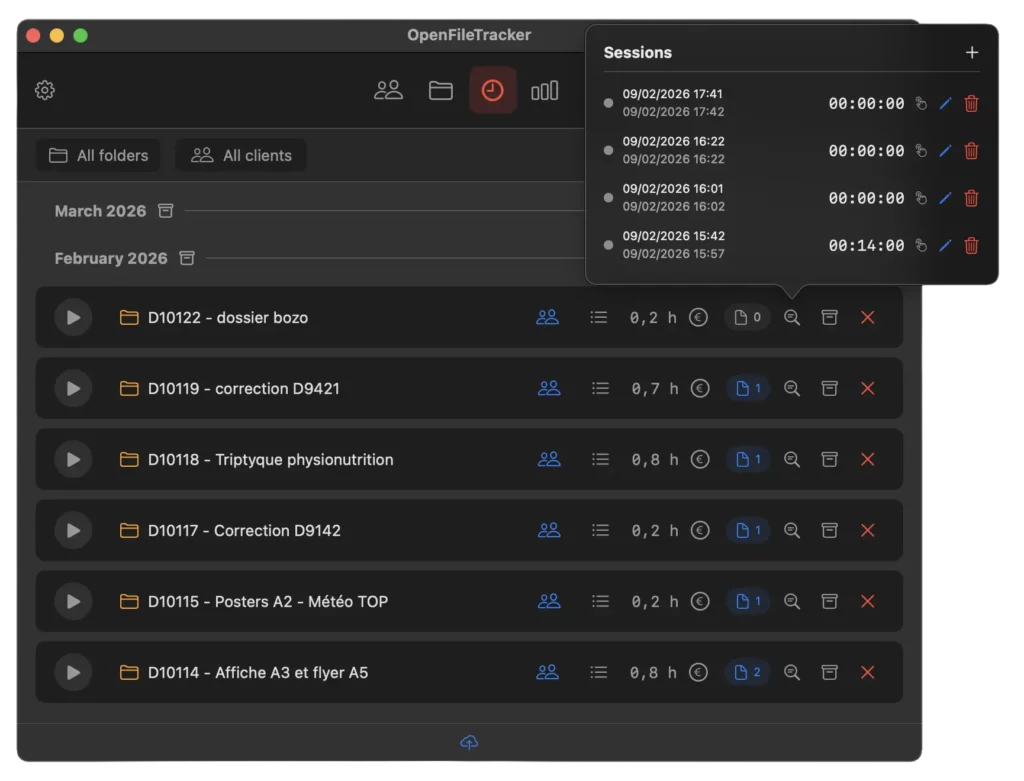
Task: Remove D10119 with red X
Action: pyautogui.click(x=867, y=389)
